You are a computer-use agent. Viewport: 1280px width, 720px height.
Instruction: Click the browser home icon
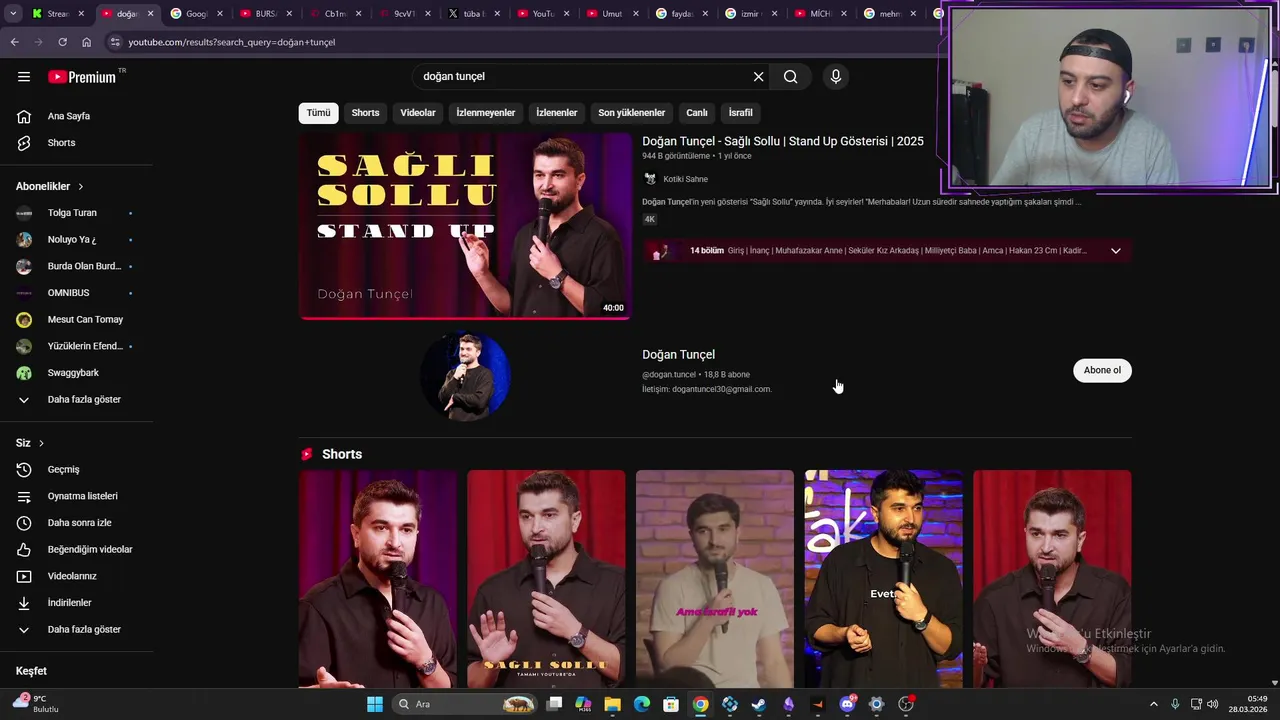pos(86,42)
